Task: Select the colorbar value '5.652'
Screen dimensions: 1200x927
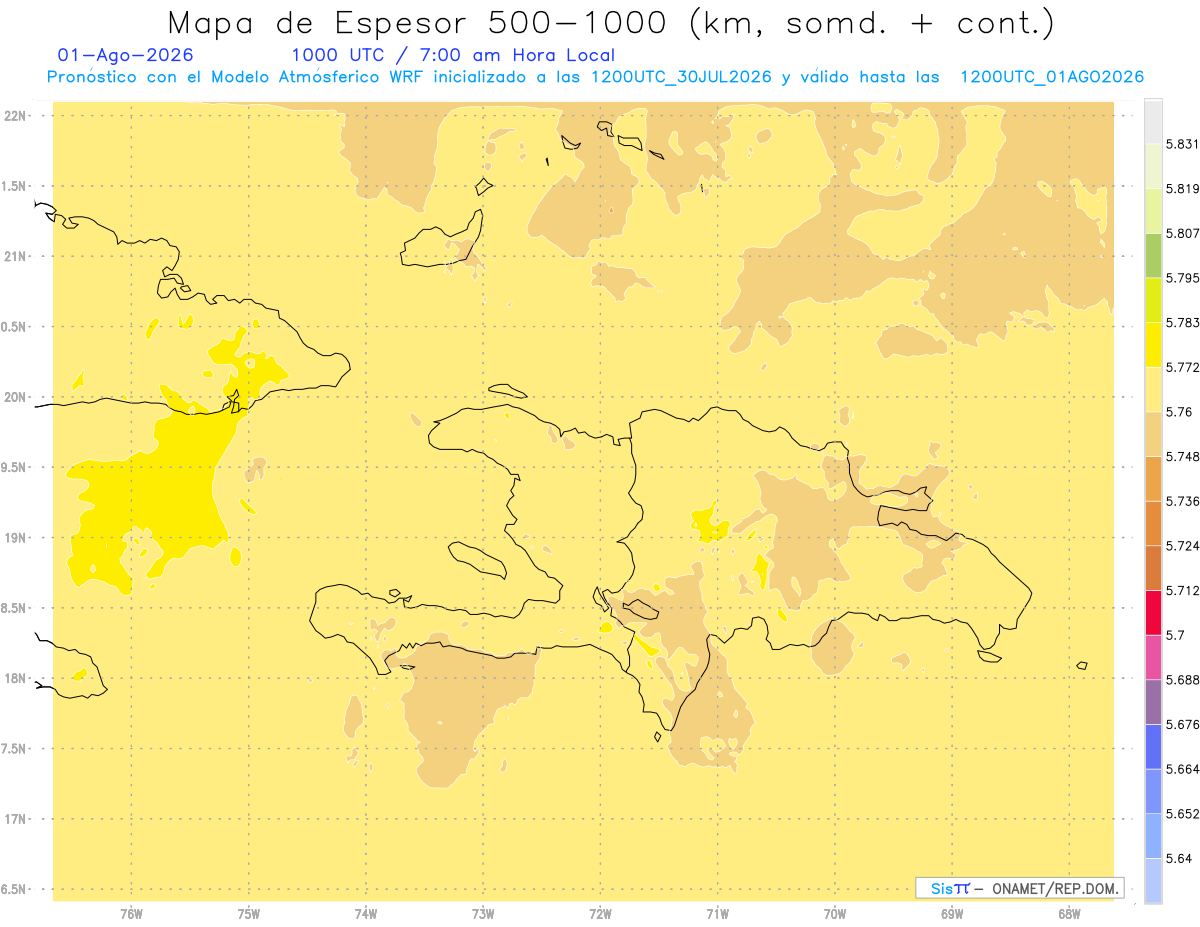Action: [x=1182, y=814]
